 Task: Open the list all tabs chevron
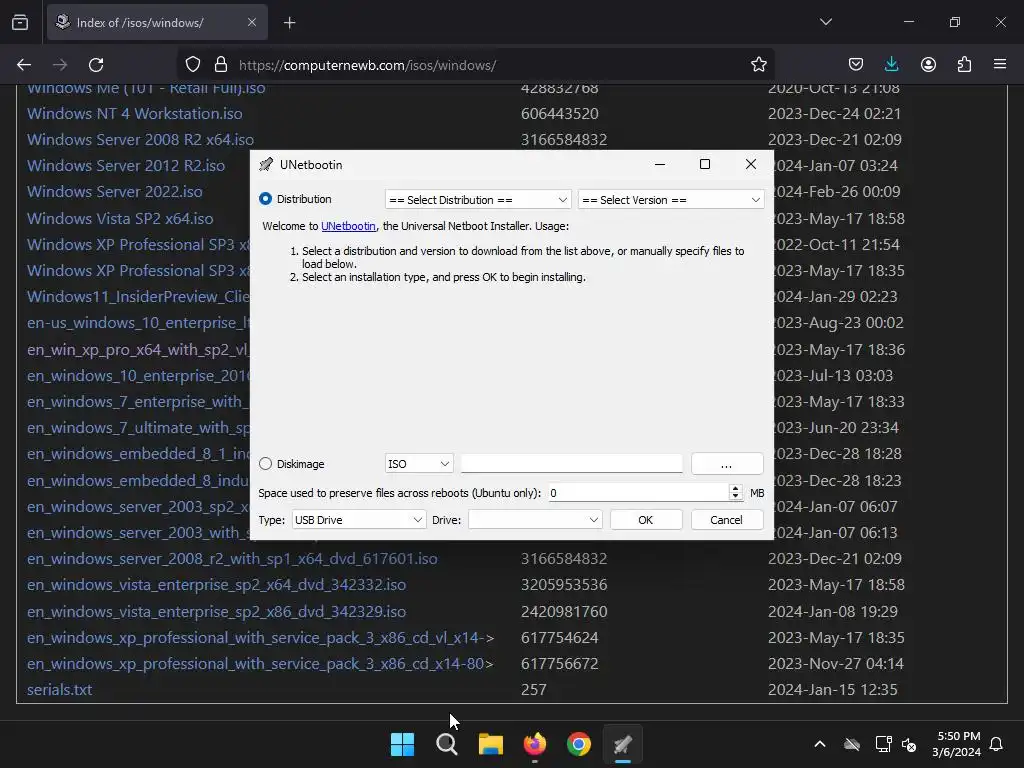825,22
